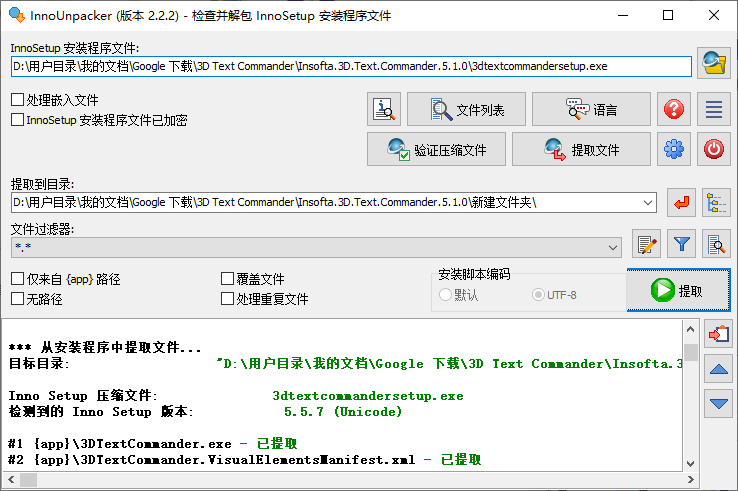Viewport: 738px width, 491px height.
Task: Click the green target directory path in log
Action: tap(449, 363)
